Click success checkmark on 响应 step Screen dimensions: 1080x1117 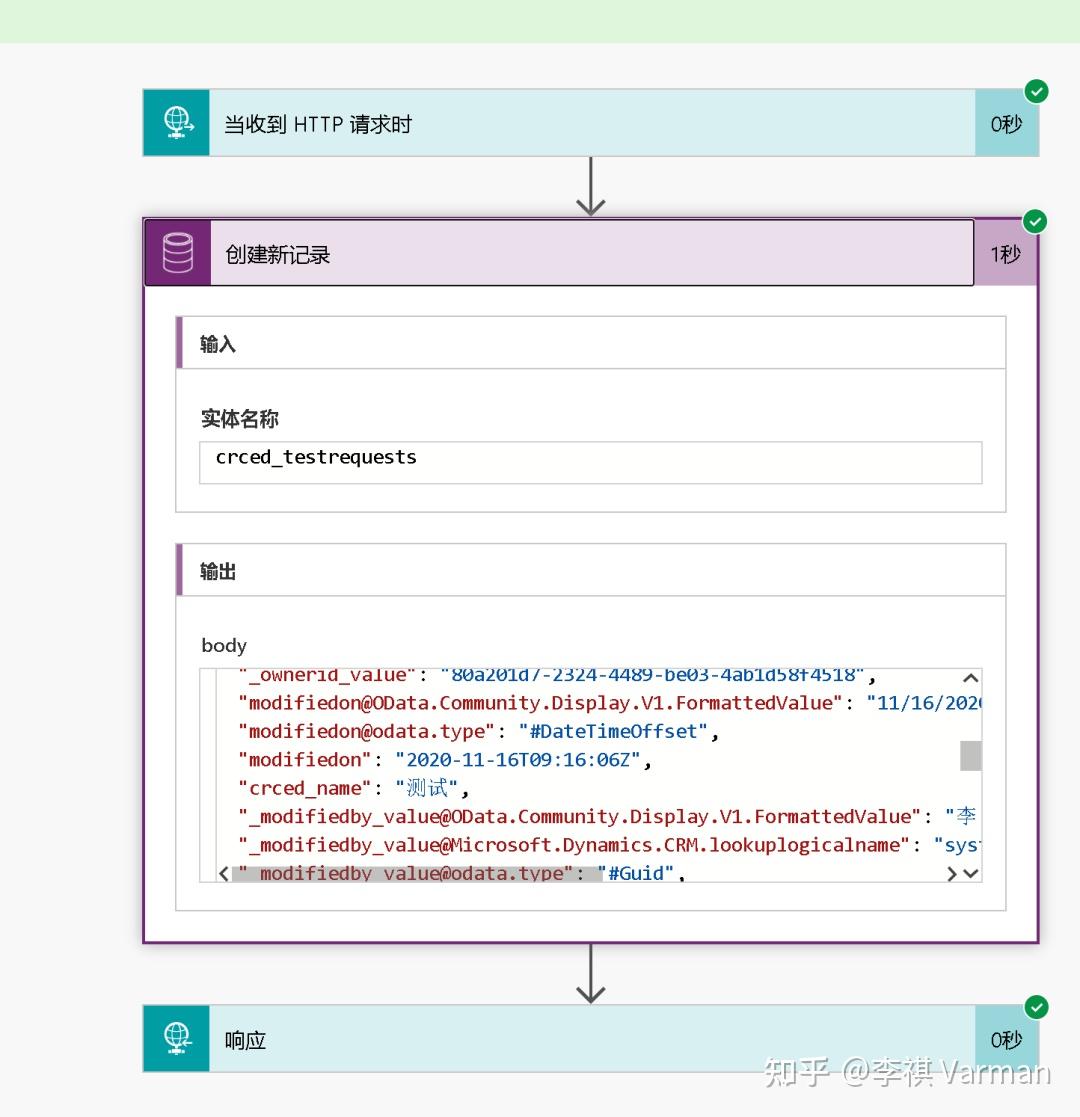(1036, 1007)
